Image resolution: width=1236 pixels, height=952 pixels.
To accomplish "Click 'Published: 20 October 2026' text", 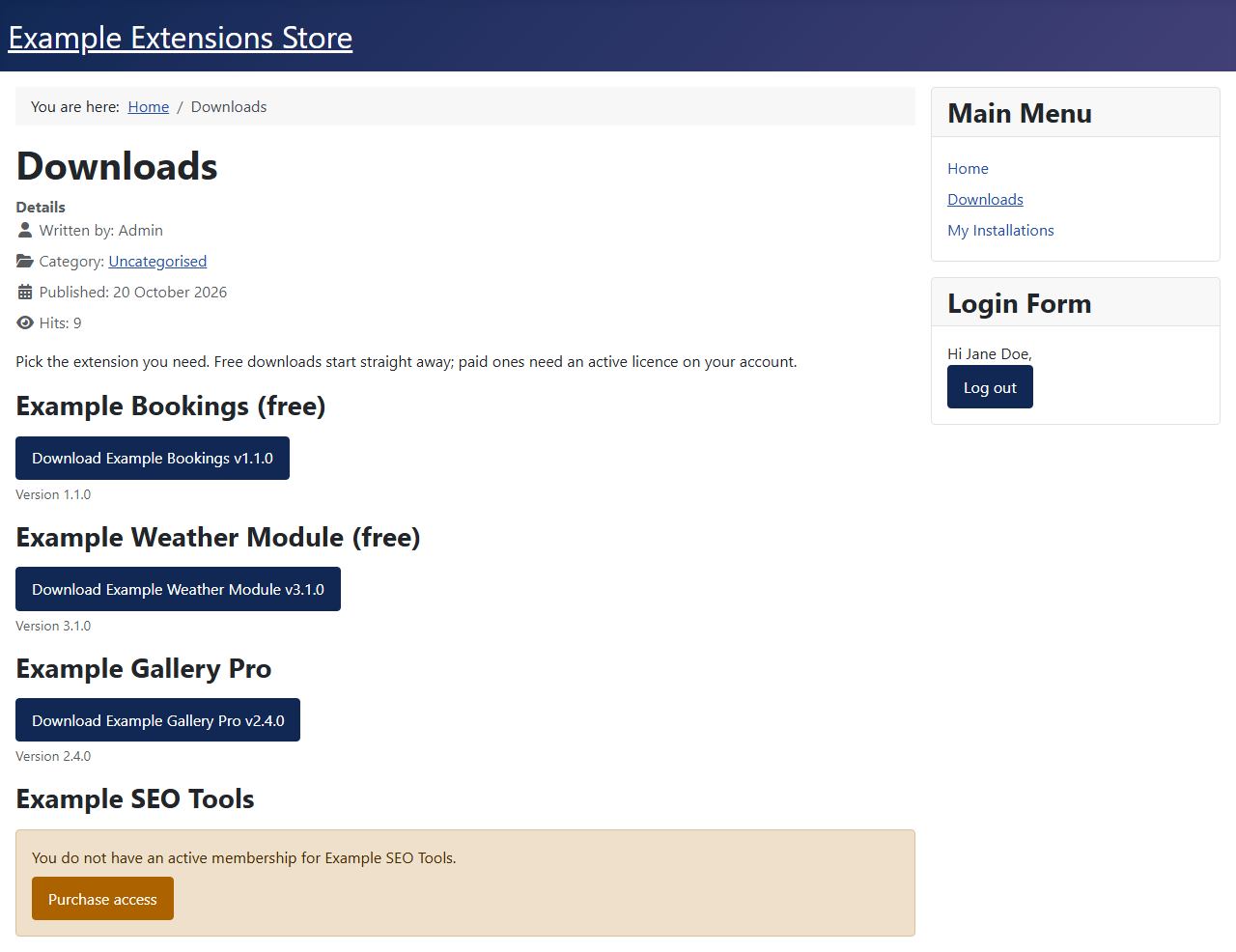I will 133,292.
